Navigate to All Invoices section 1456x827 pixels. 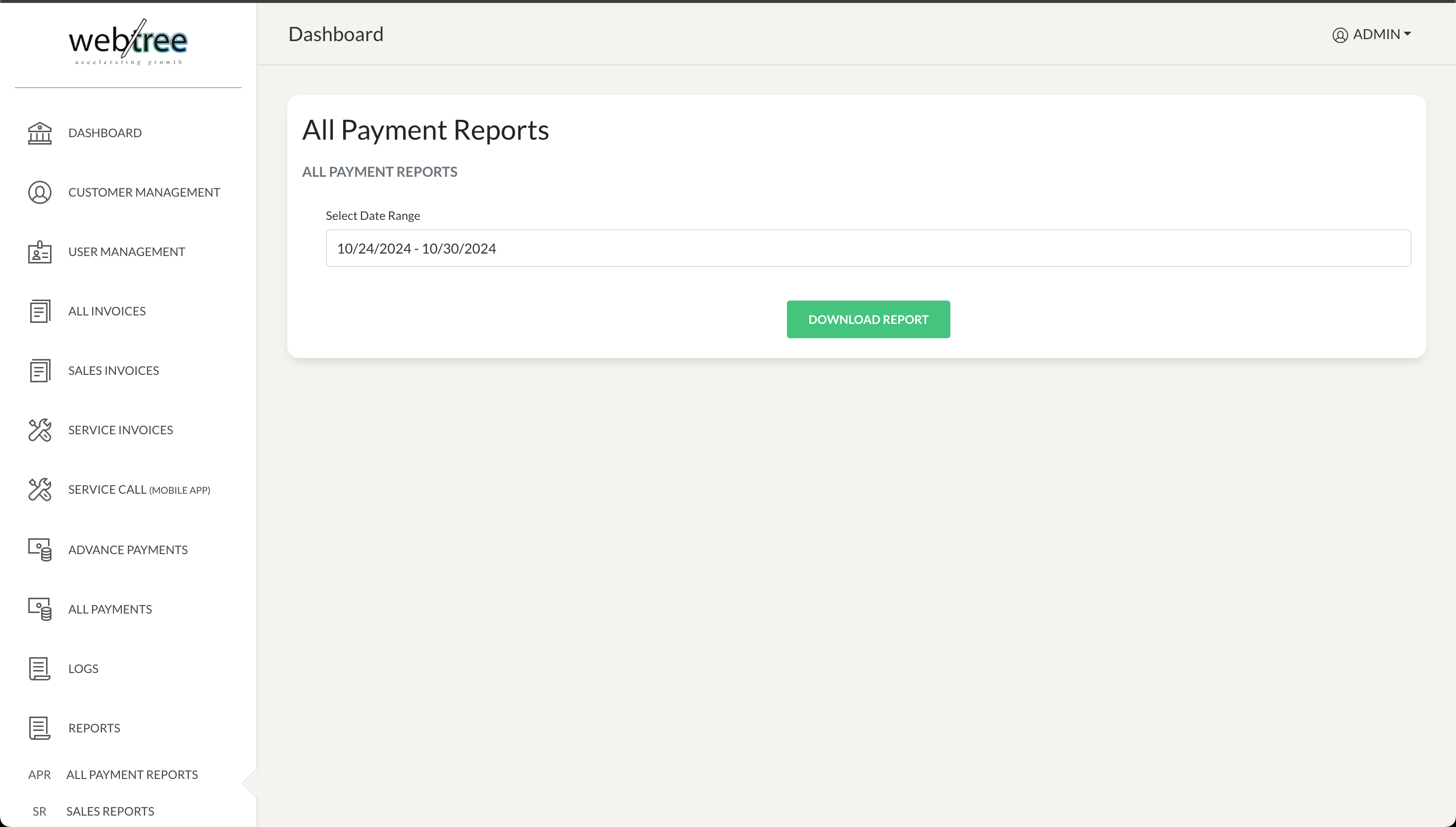click(x=107, y=311)
